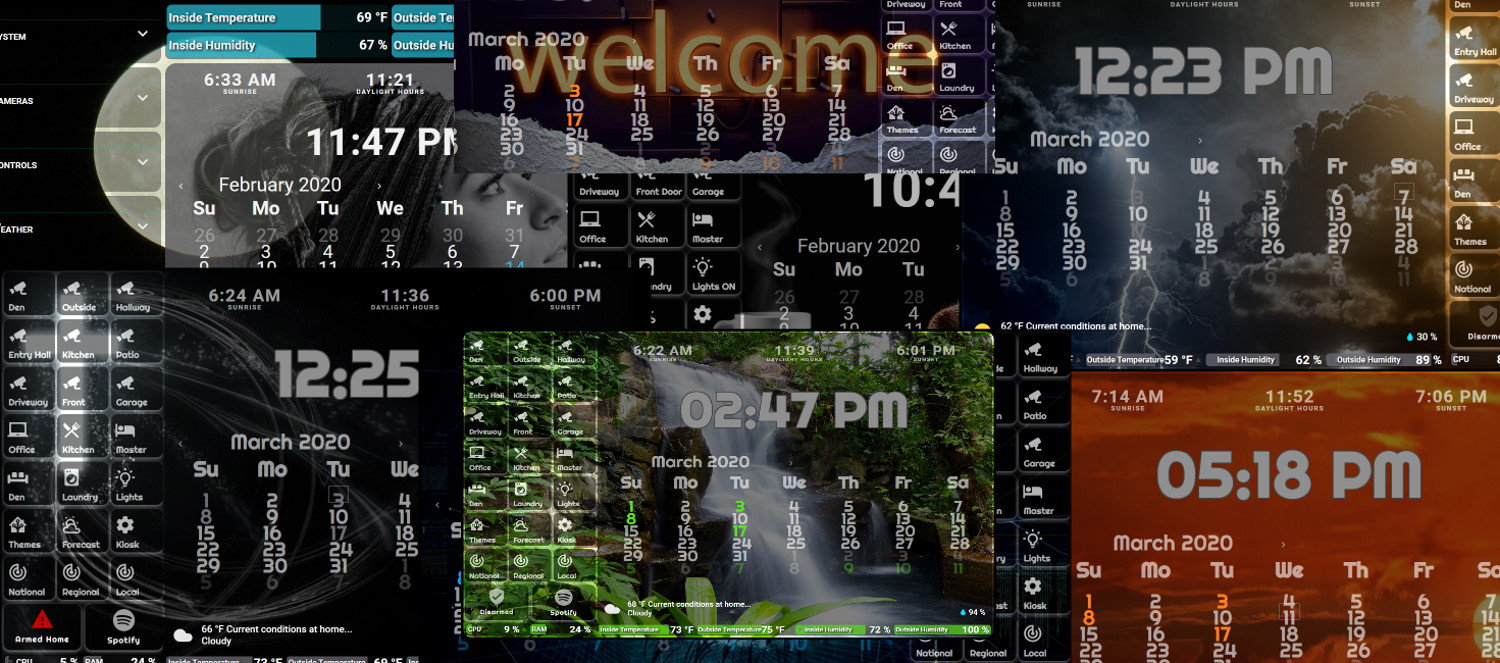Toggle Lights ON tile in the 10:4 panel

[712, 273]
